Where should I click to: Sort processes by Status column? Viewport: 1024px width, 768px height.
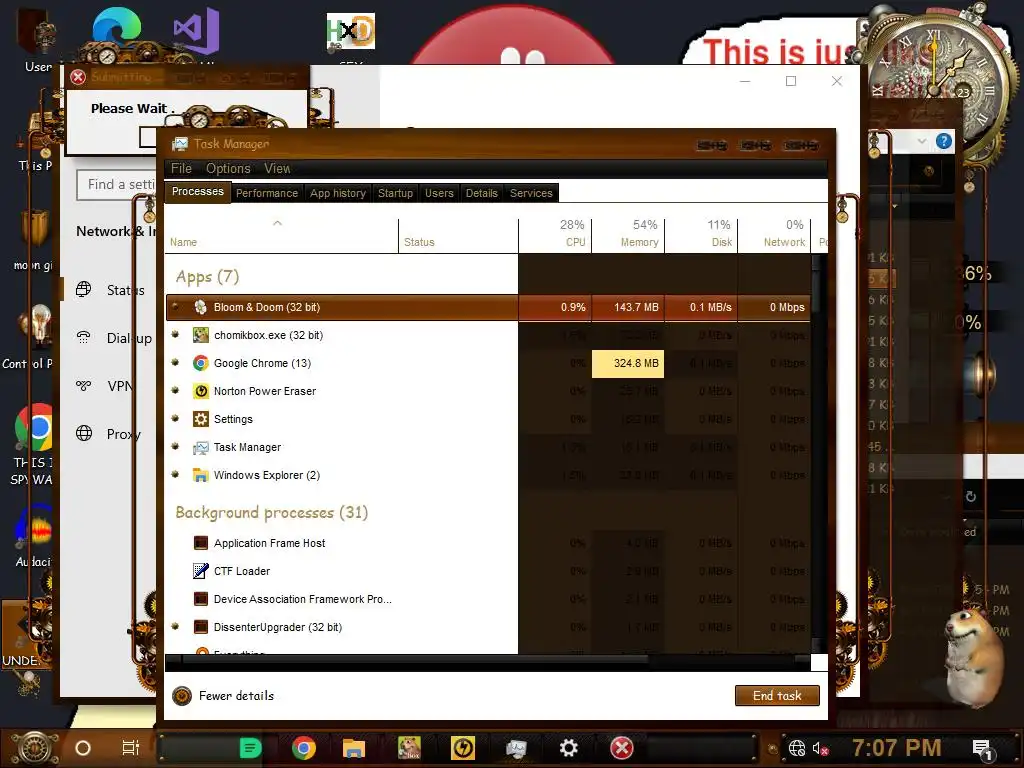458,235
